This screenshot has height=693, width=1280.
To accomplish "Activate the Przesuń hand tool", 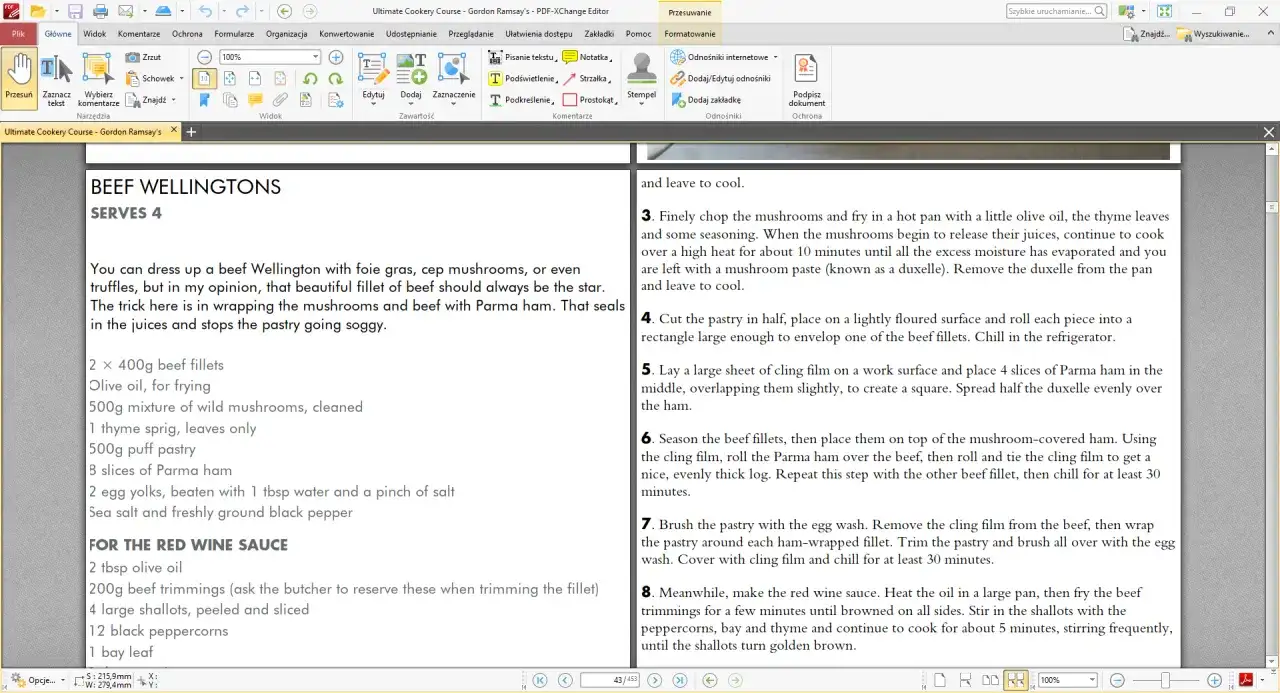I will tap(19, 78).
